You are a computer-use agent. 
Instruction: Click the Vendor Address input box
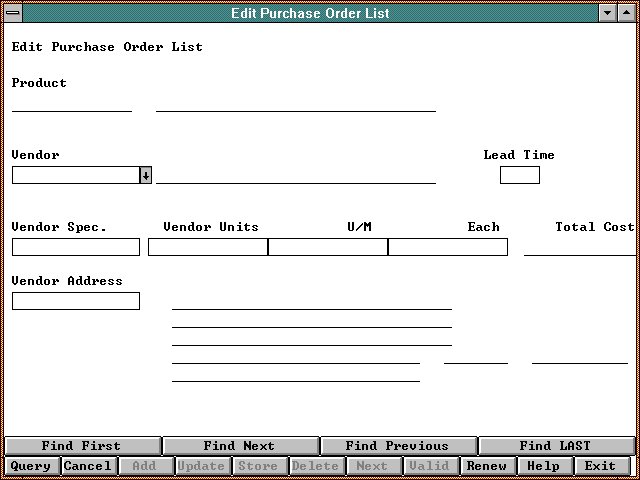pos(76,301)
